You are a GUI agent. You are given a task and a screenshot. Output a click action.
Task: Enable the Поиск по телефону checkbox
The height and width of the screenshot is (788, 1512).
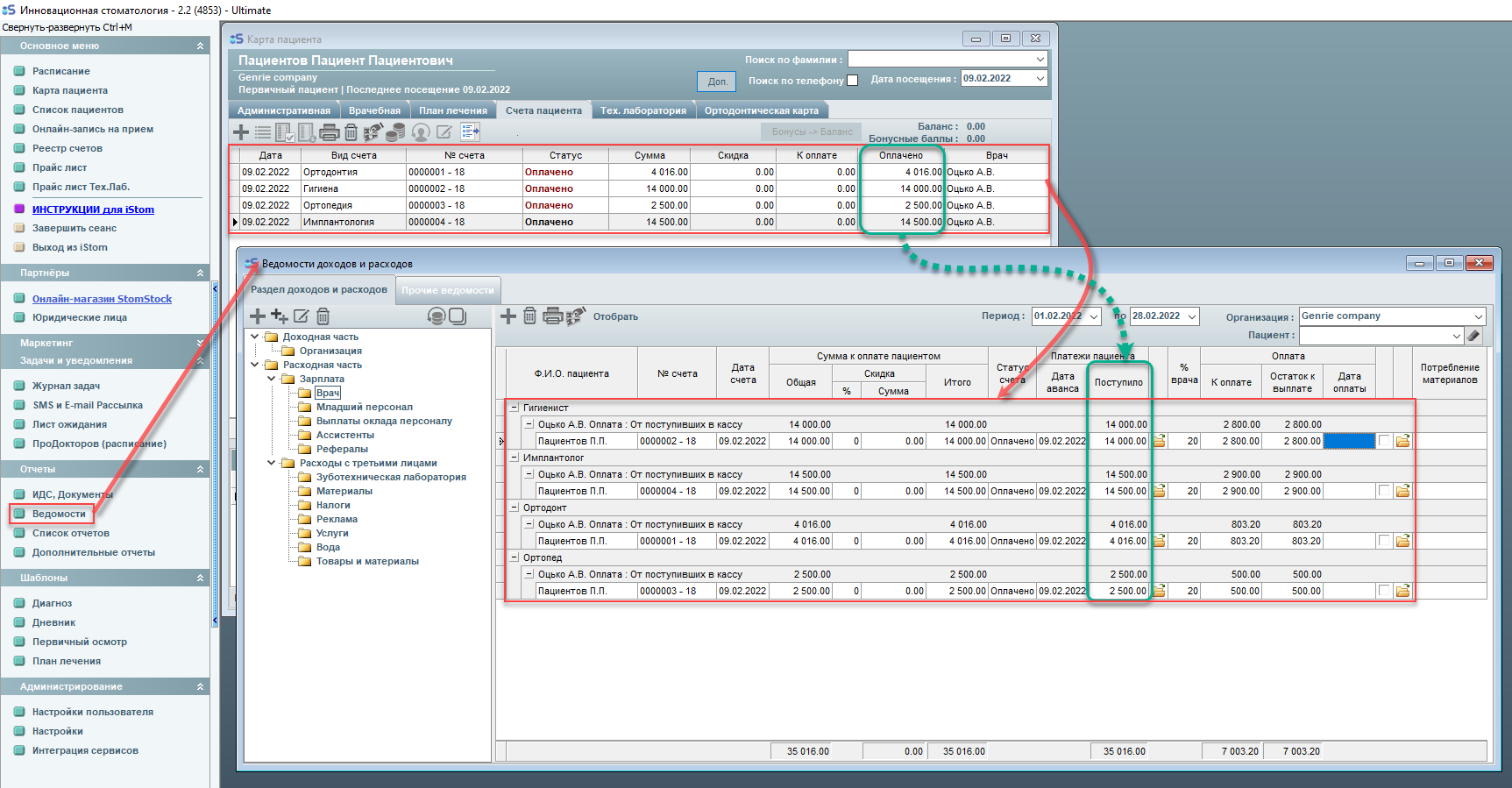pos(853,81)
